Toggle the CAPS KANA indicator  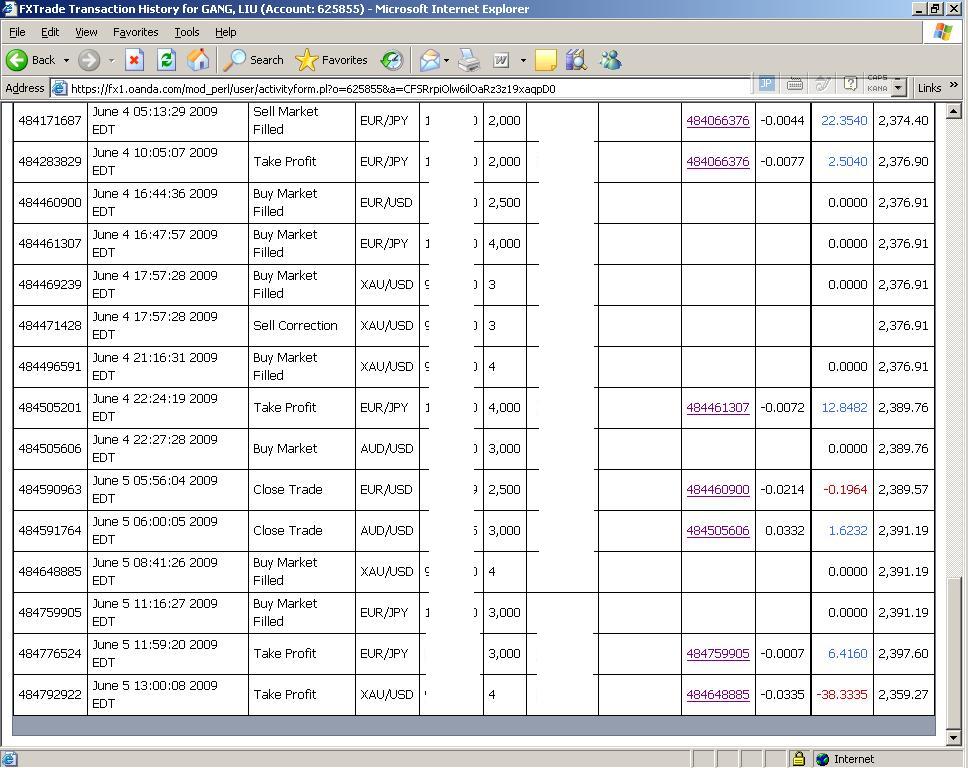point(877,83)
